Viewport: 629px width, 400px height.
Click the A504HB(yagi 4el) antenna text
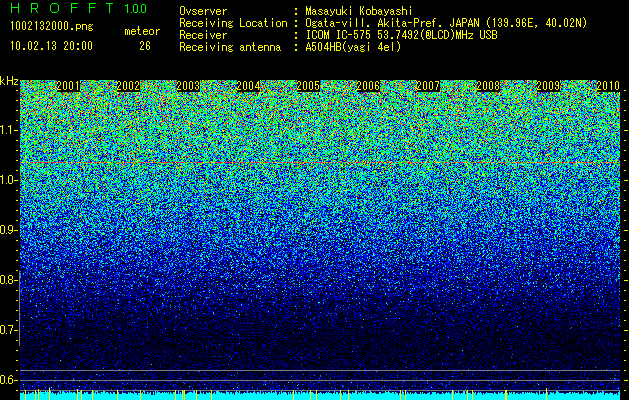tap(353, 47)
